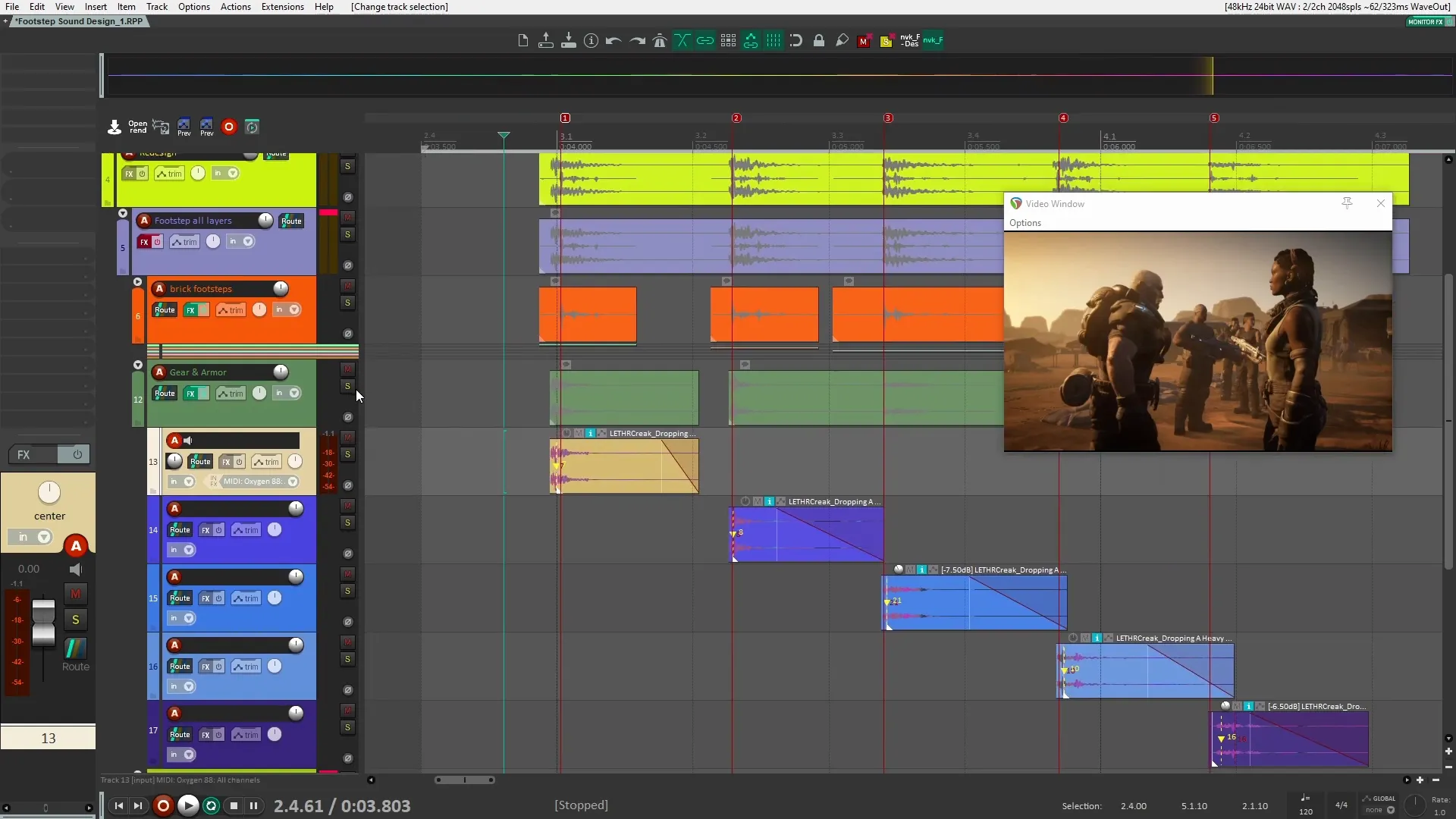The width and height of the screenshot is (1456, 819).
Task: Open project settings info icon
Action: [591, 41]
